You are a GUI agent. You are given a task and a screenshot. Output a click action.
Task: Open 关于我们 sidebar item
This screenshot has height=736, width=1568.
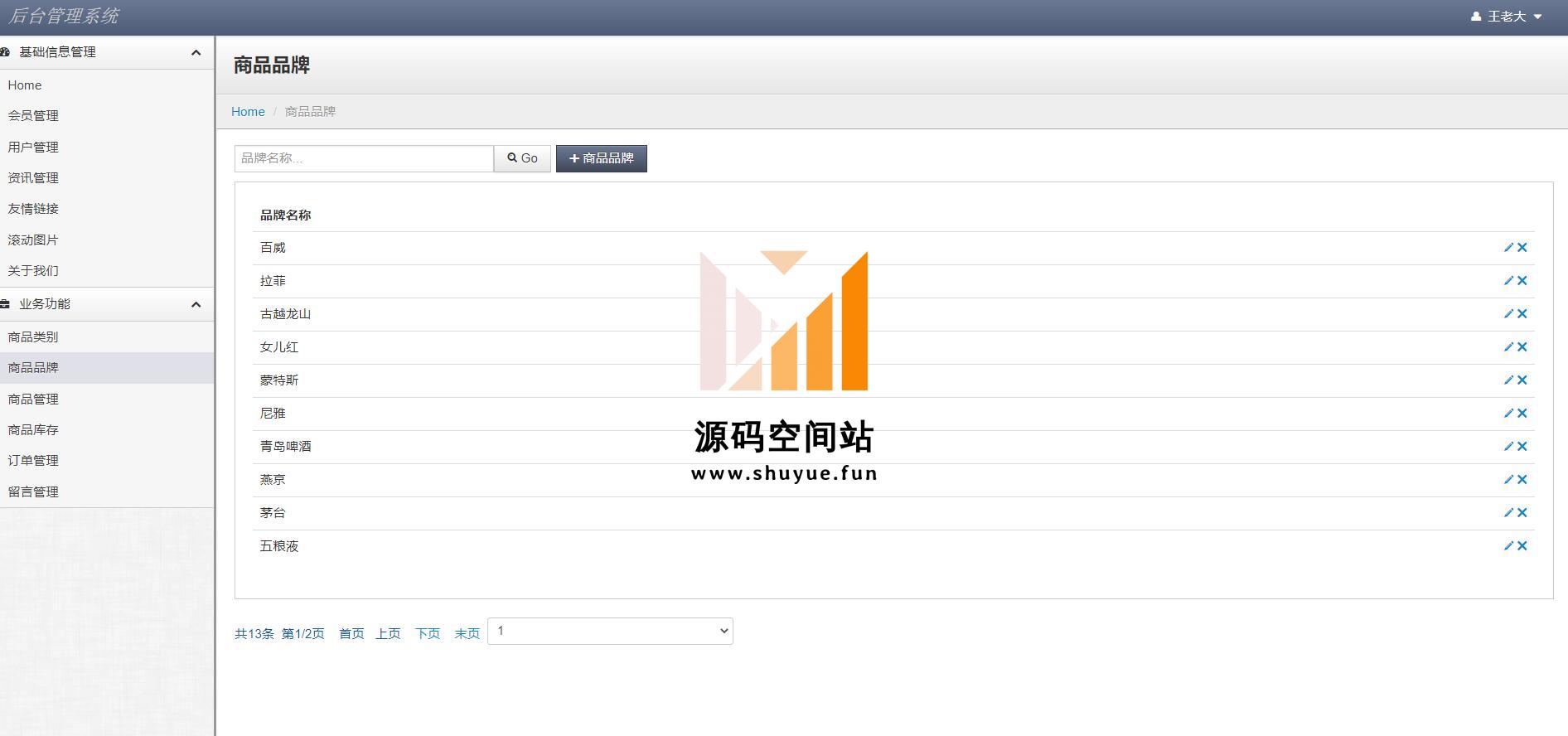point(33,271)
